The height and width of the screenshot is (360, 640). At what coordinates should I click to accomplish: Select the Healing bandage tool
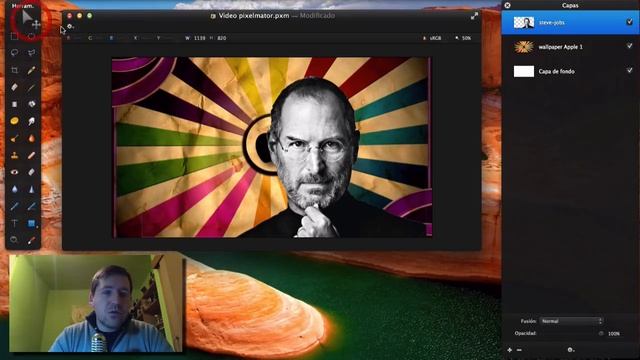click(x=31, y=155)
